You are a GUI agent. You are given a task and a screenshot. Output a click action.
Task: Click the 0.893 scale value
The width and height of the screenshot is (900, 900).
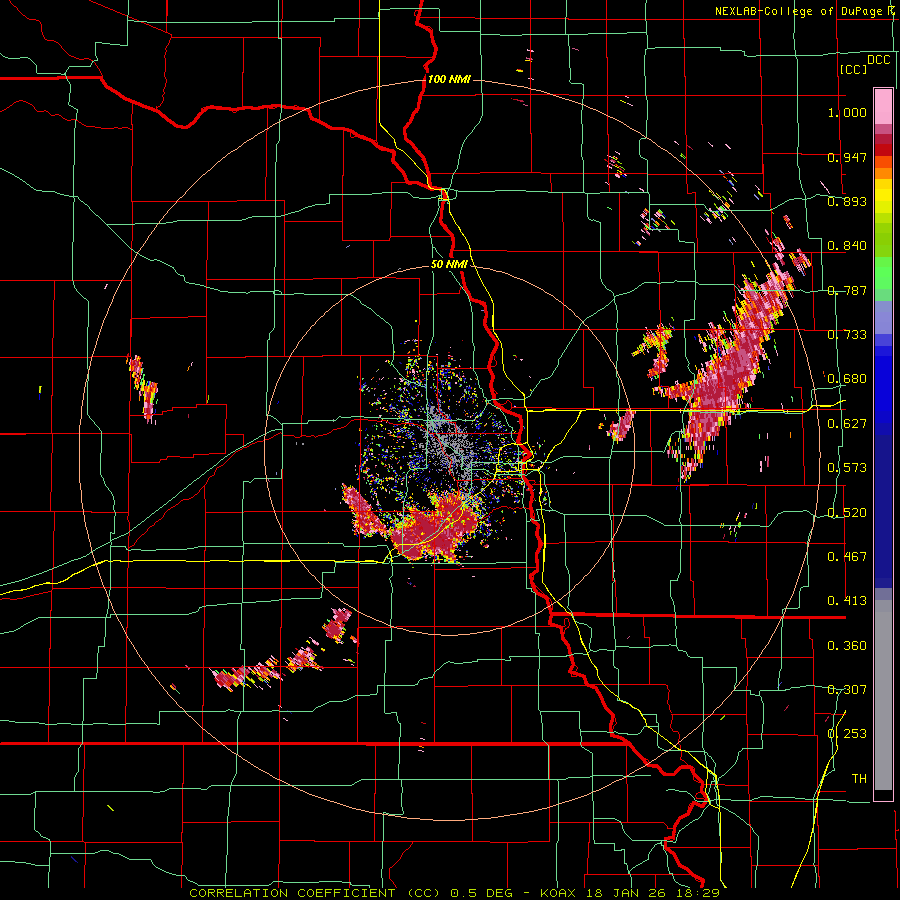tap(847, 201)
